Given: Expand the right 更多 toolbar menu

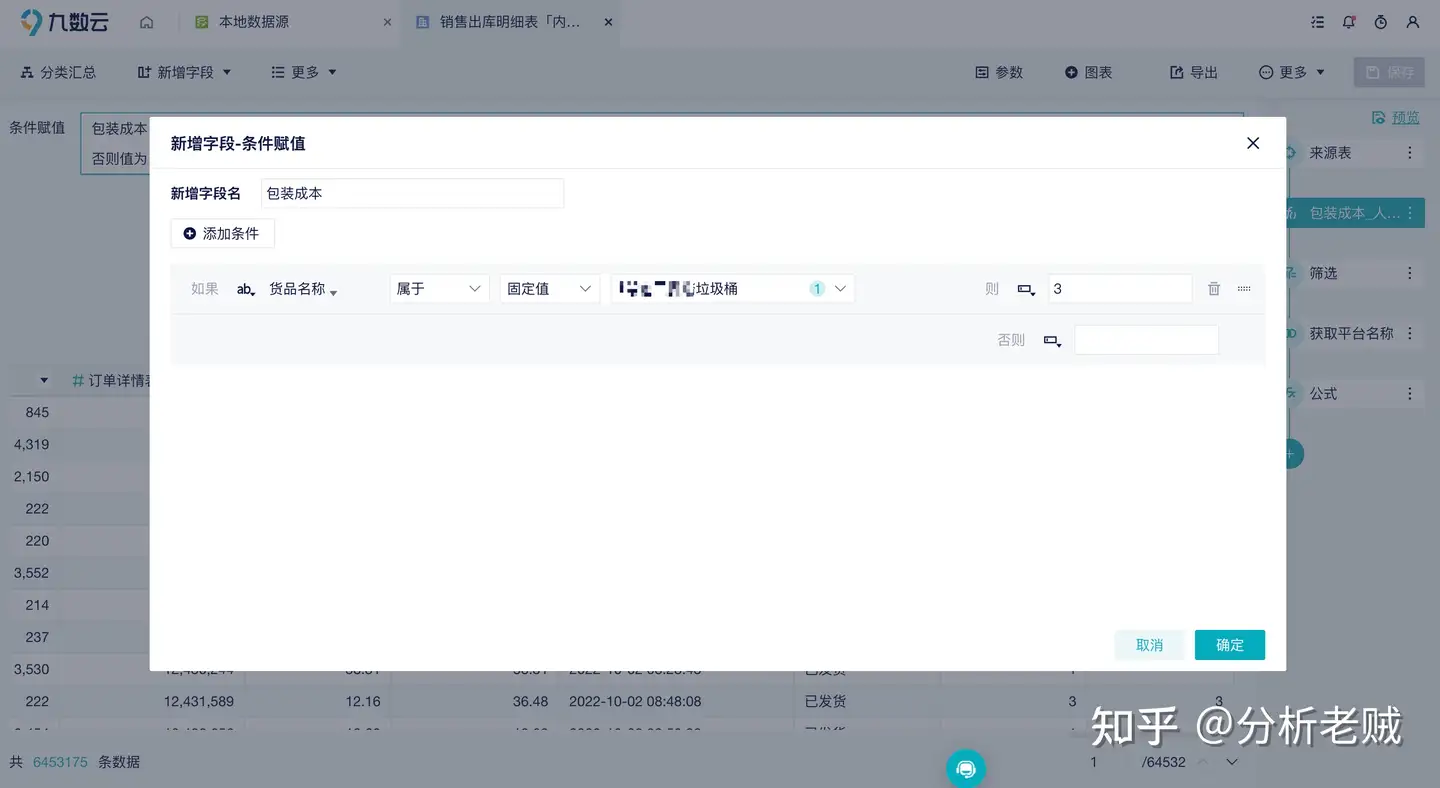Looking at the screenshot, I should click(x=1292, y=72).
